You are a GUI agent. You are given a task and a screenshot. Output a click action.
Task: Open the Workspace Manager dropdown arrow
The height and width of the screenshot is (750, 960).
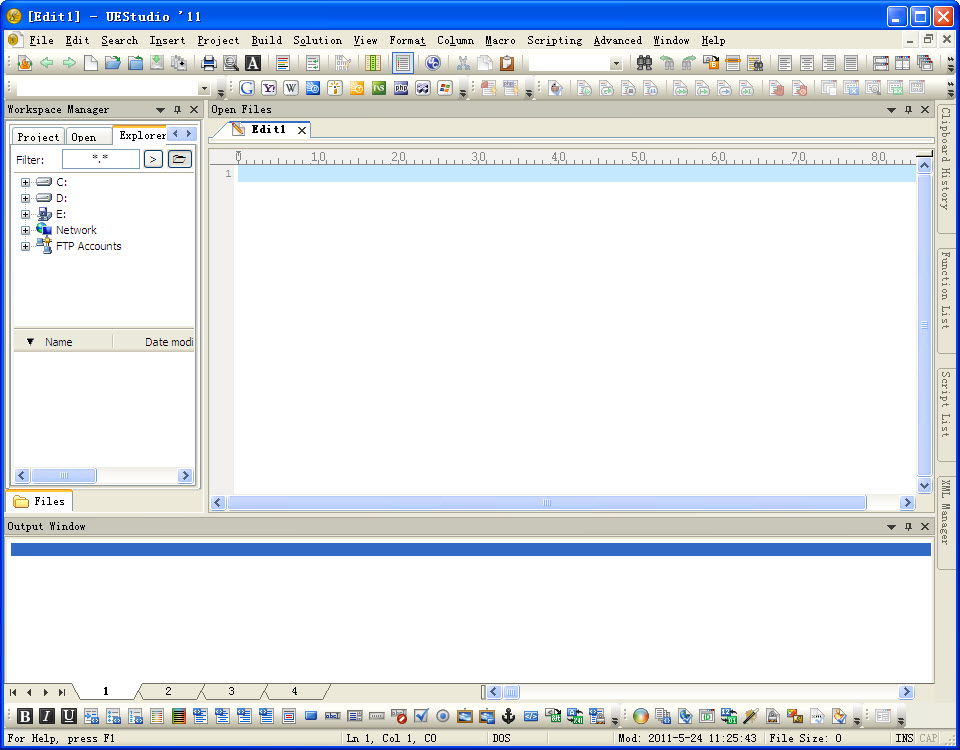tap(160, 110)
